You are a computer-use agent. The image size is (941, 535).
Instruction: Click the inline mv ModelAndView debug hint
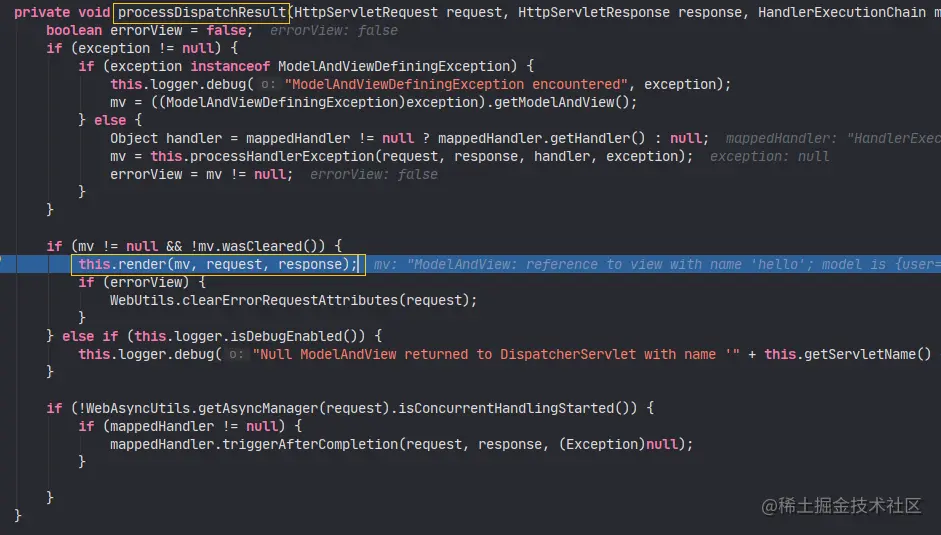tap(657, 264)
